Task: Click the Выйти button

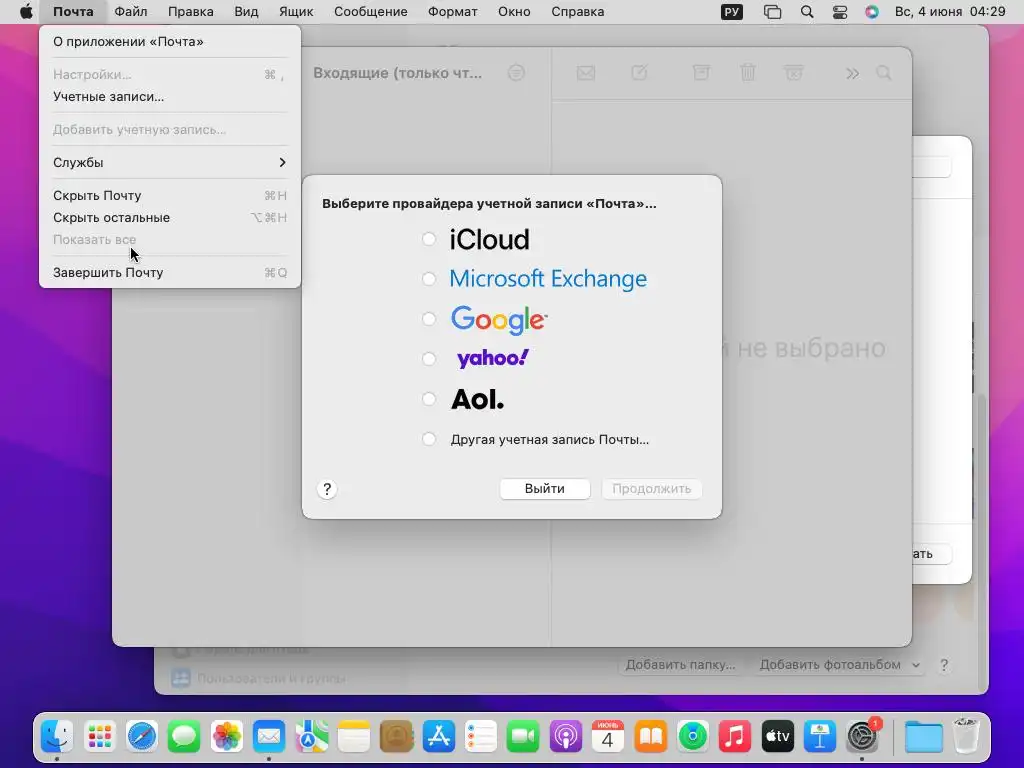Action: [545, 488]
